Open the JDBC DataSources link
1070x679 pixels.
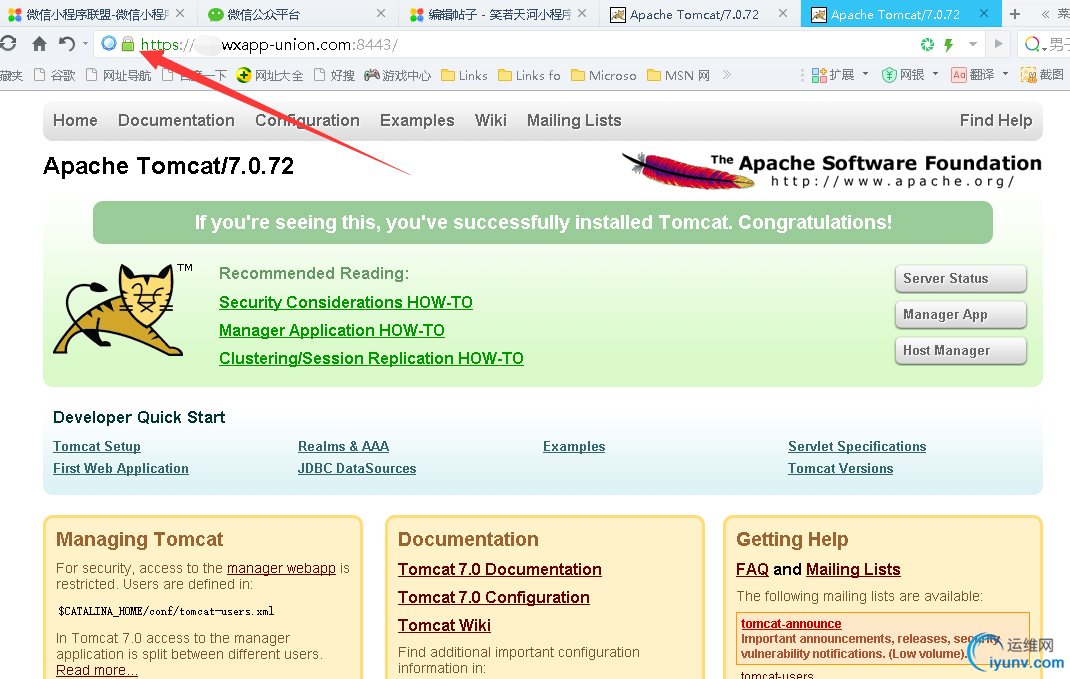(357, 468)
